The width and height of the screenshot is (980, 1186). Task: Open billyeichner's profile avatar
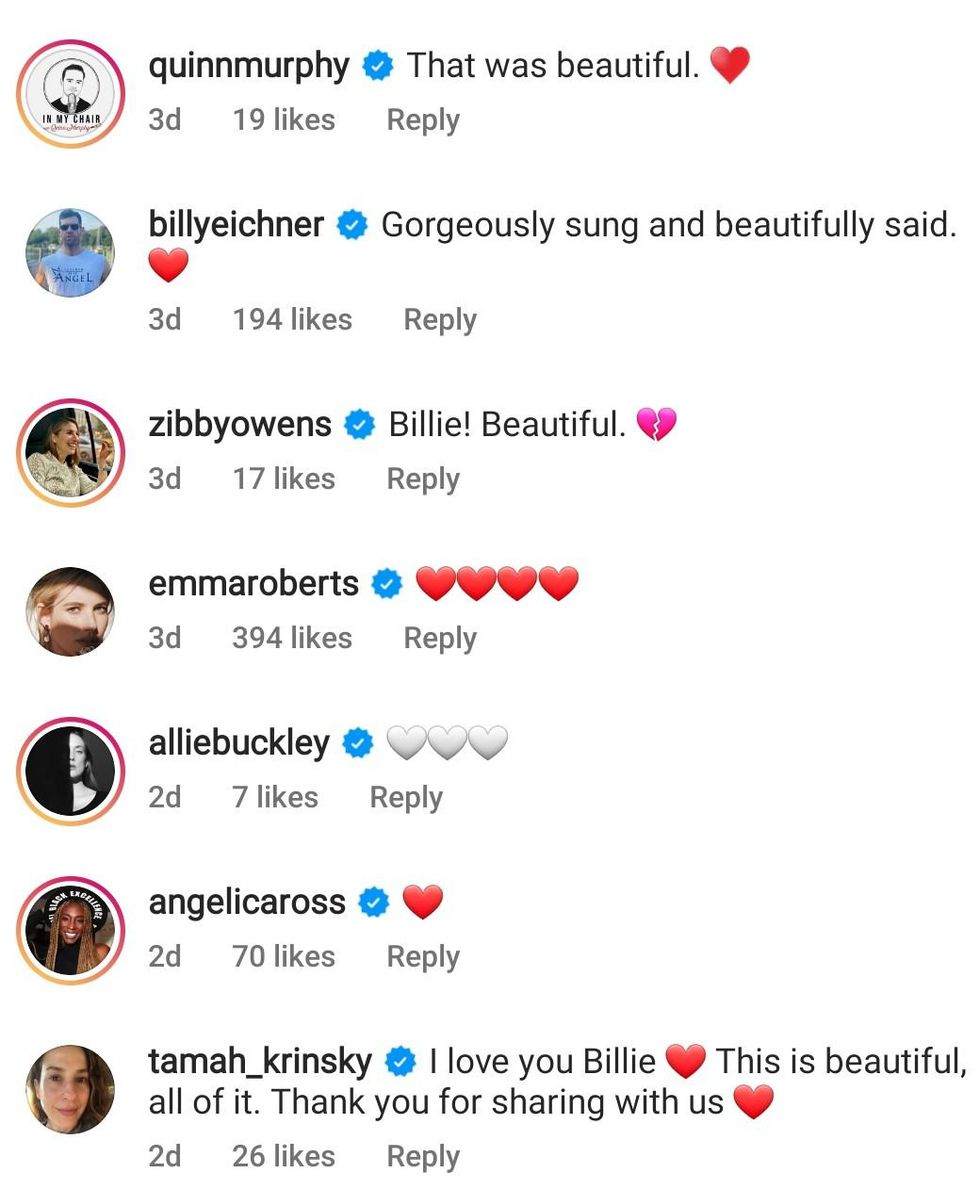point(70,252)
